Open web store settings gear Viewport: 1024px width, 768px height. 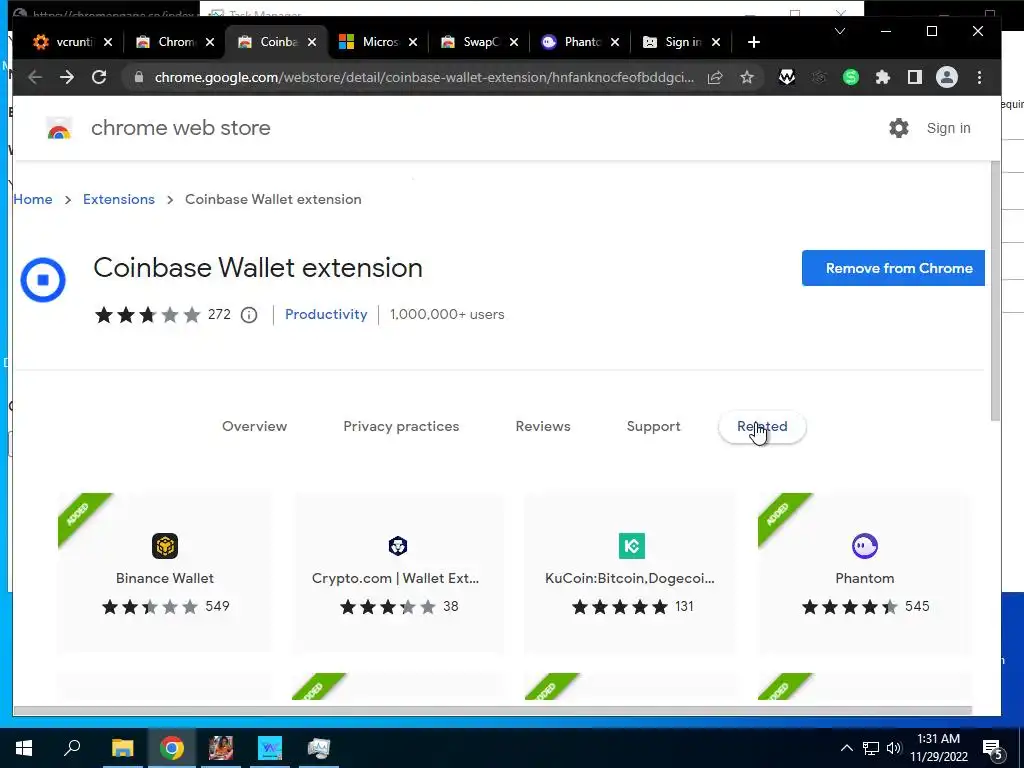[x=899, y=128]
